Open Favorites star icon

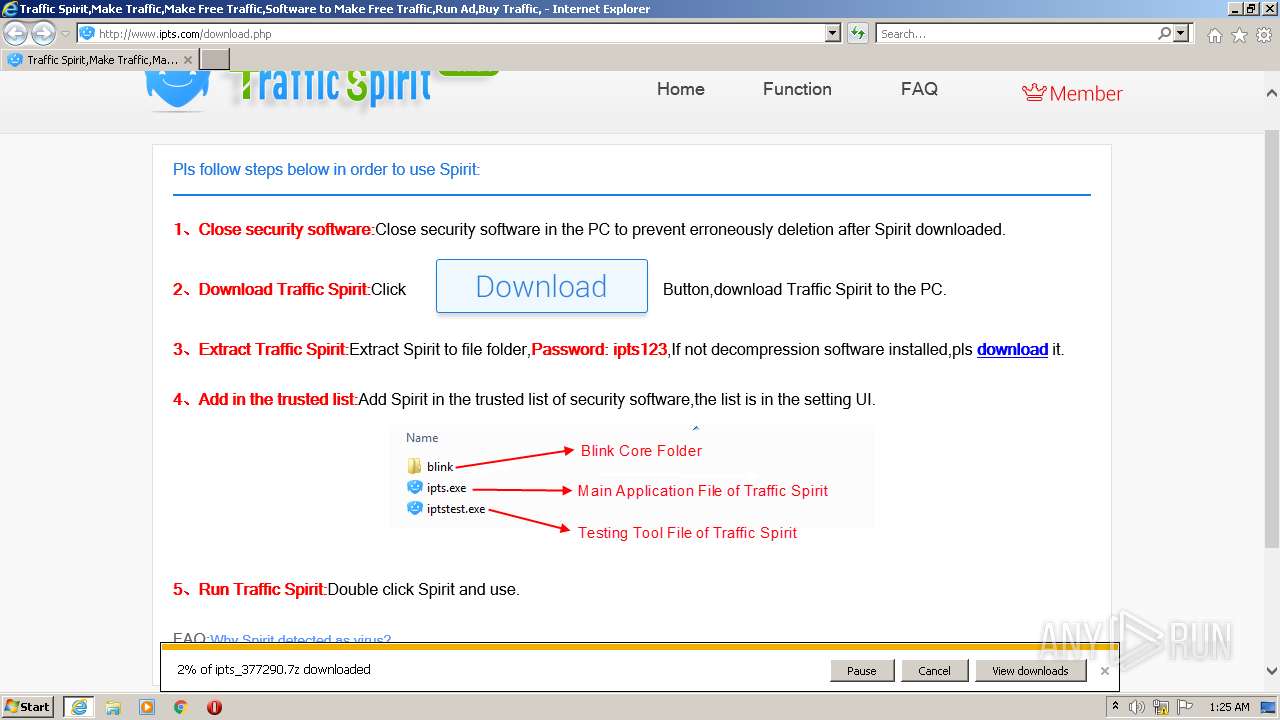point(1239,35)
